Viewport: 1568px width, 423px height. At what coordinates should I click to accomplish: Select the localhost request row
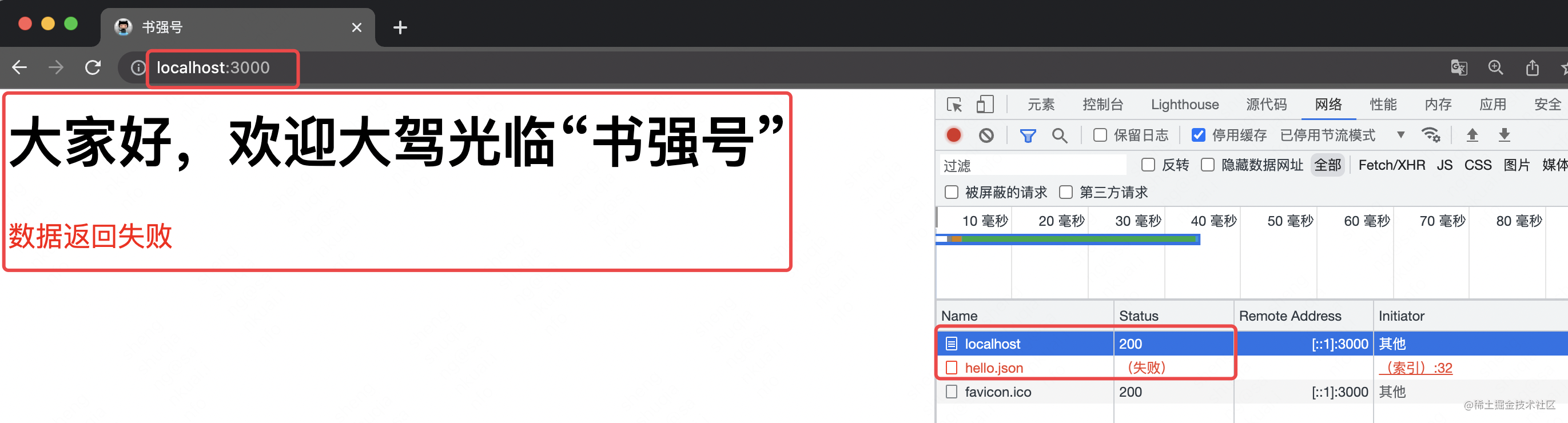pos(1251,344)
